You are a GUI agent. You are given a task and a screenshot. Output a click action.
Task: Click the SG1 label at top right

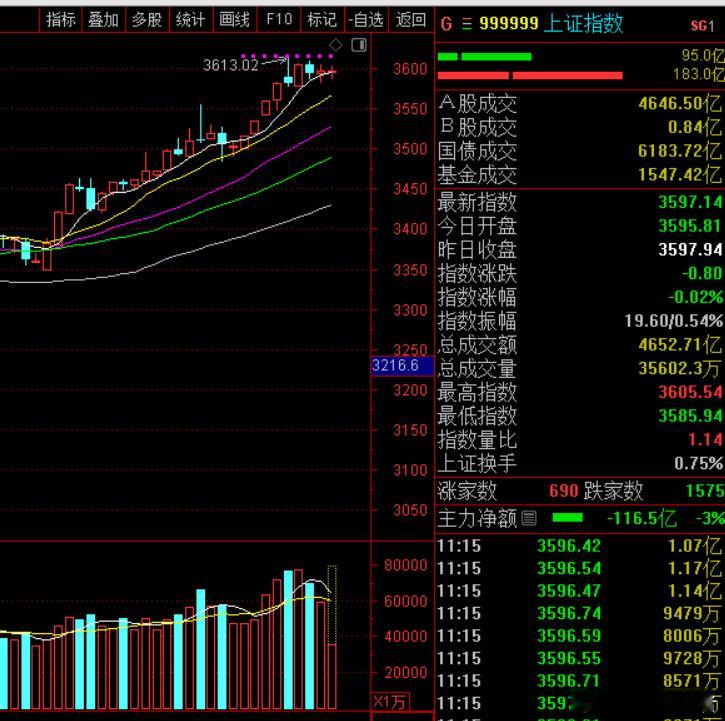702,25
